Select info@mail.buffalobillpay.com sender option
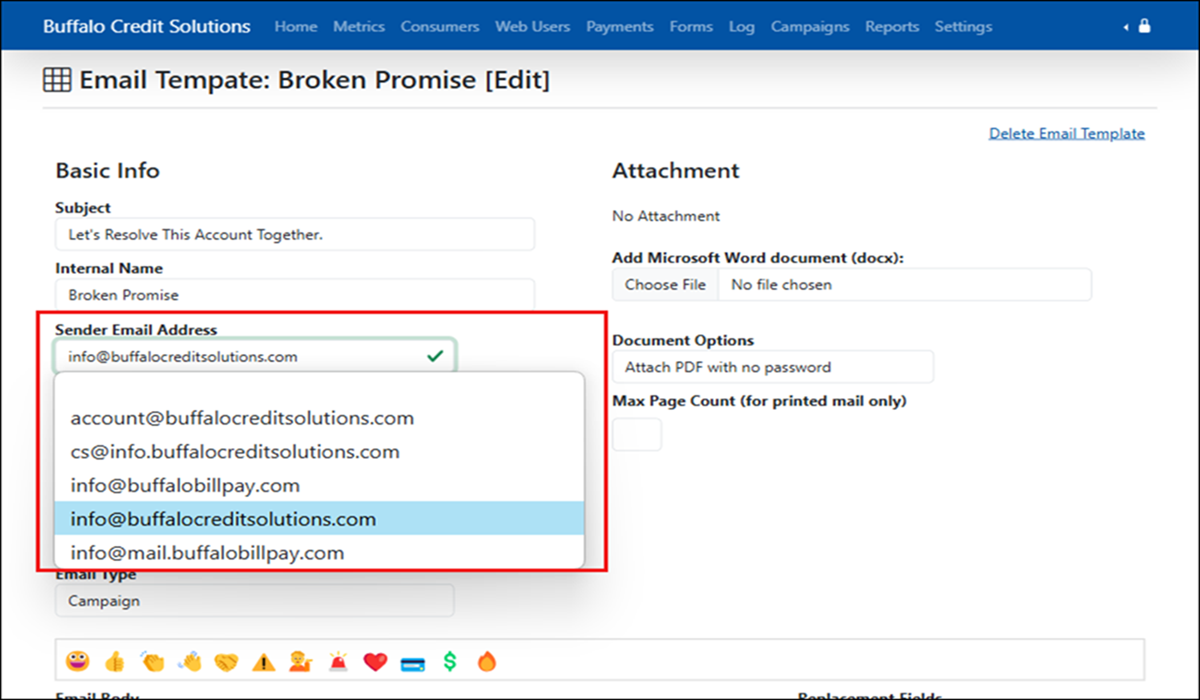Viewport: 1200px width, 700px height. click(x=319, y=553)
